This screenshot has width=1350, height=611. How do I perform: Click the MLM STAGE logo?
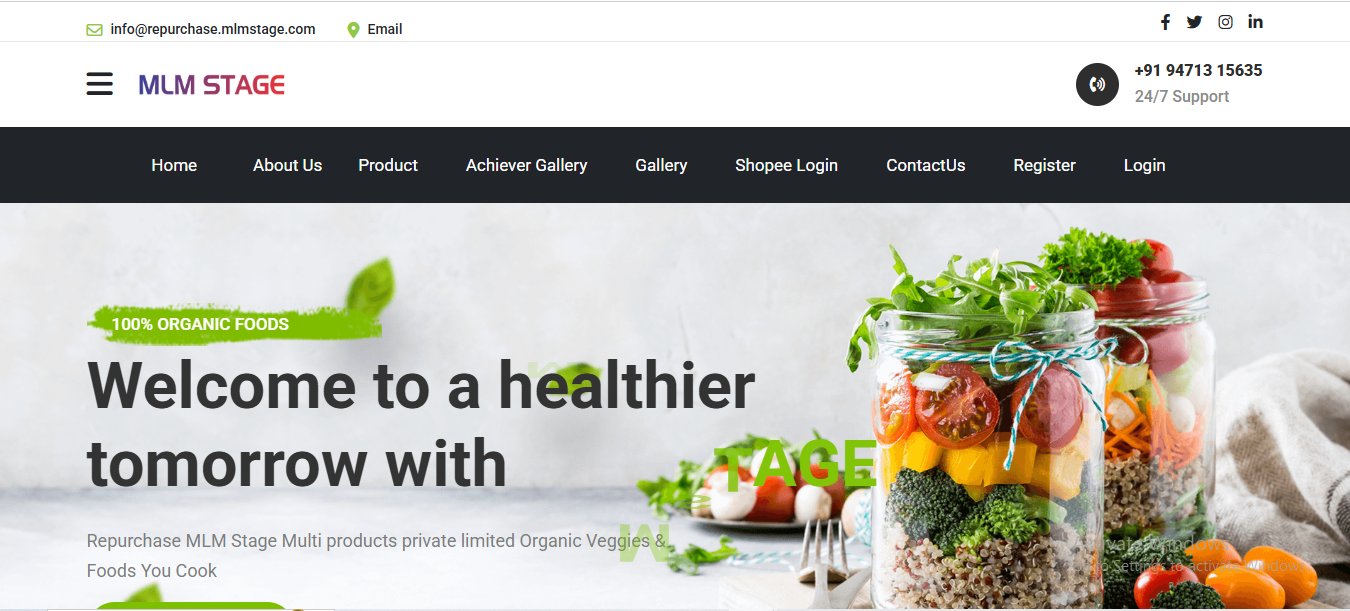pos(212,85)
